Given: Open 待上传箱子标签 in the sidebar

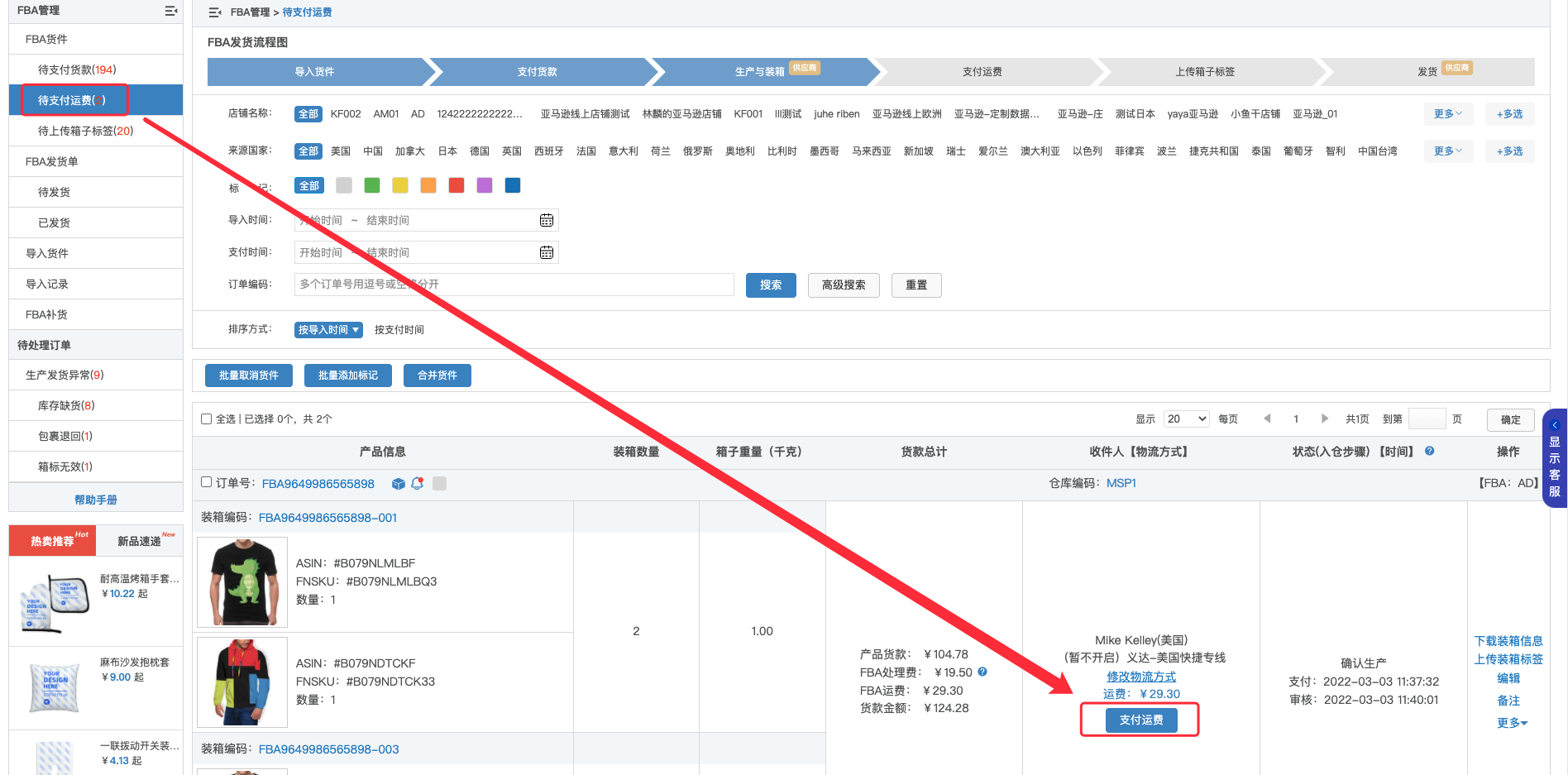Looking at the screenshot, I should pos(85,131).
